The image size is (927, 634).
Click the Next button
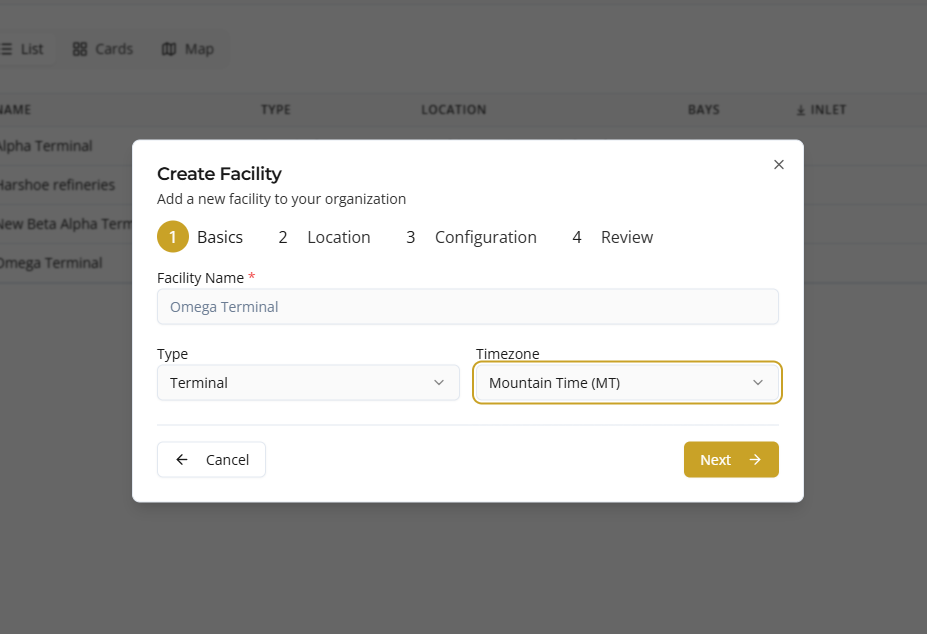pyautogui.click(x=731, y=460)
